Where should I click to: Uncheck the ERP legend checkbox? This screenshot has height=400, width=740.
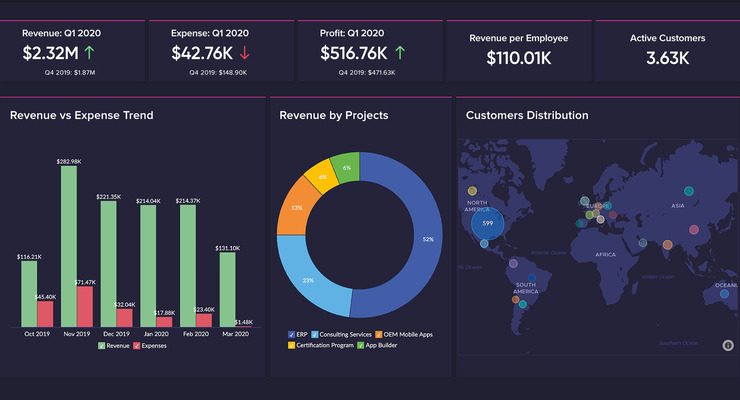point(291,334)
